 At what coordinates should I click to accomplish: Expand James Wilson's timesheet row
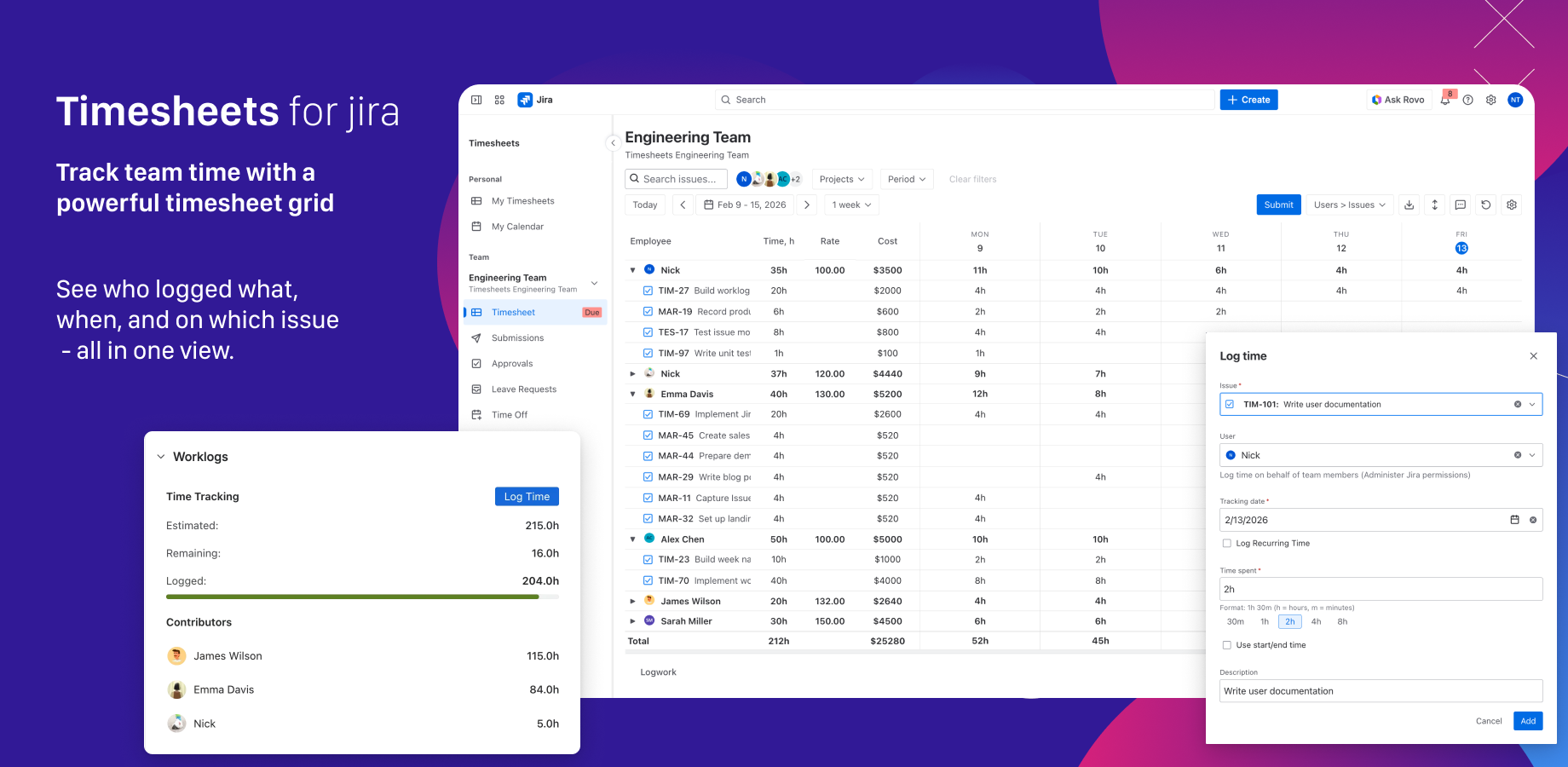(x=632, y=600)
